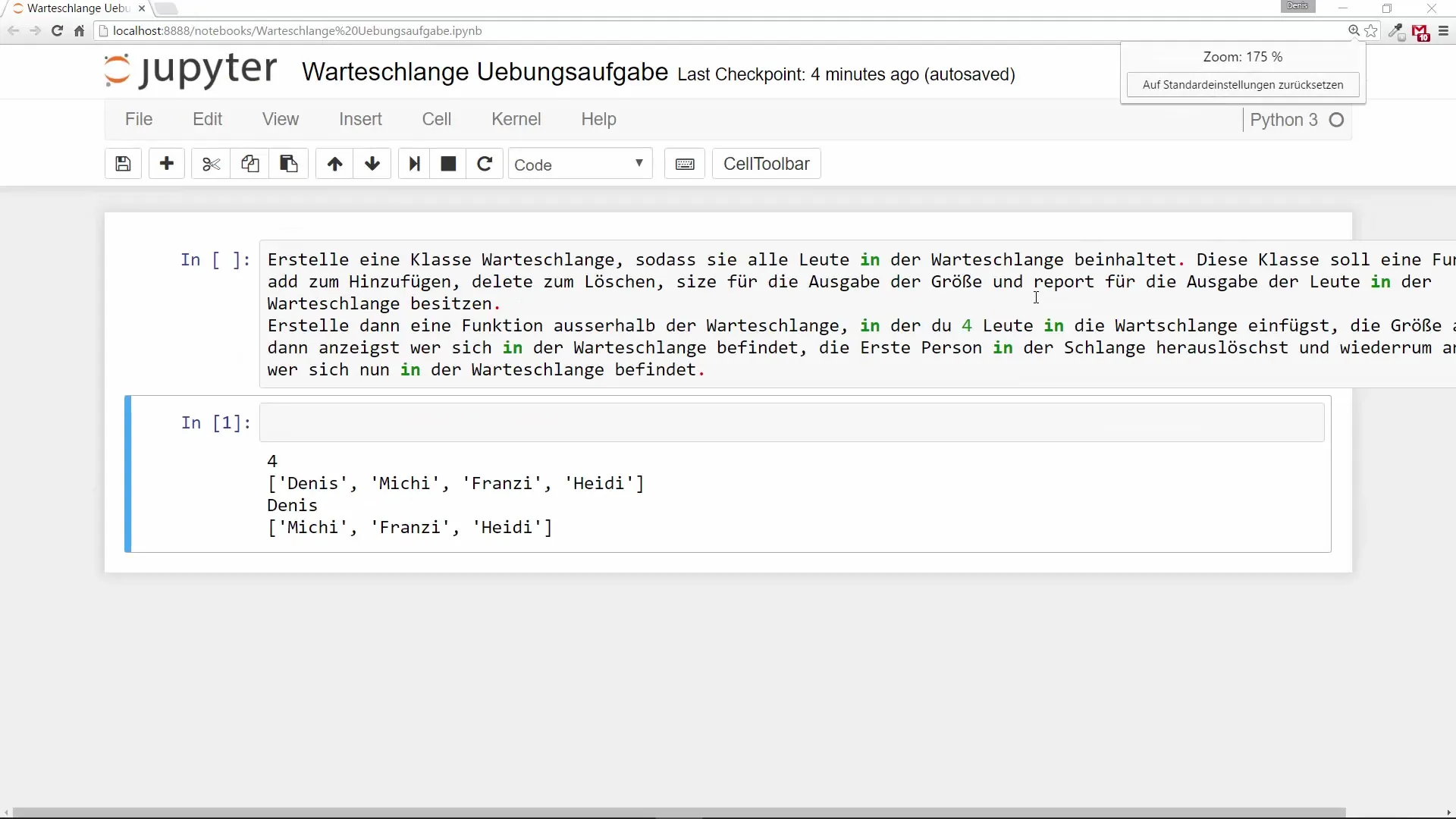Viewport: 1456px width, 819px height.
Task: Reload the browser page
Action: (57, 31)
